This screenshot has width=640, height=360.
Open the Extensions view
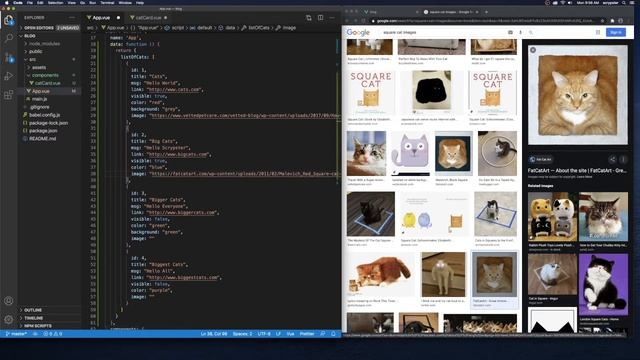point(9,95)
